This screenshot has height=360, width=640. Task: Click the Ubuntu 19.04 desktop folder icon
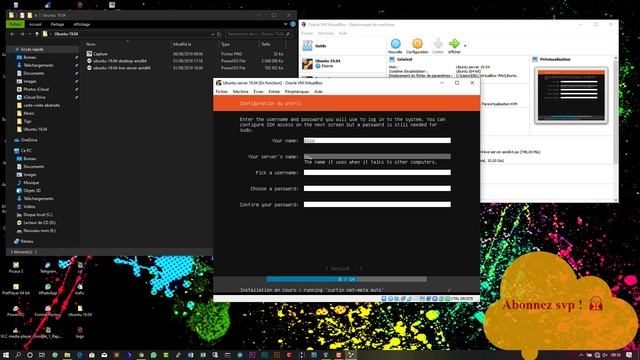tap(80, 311)
